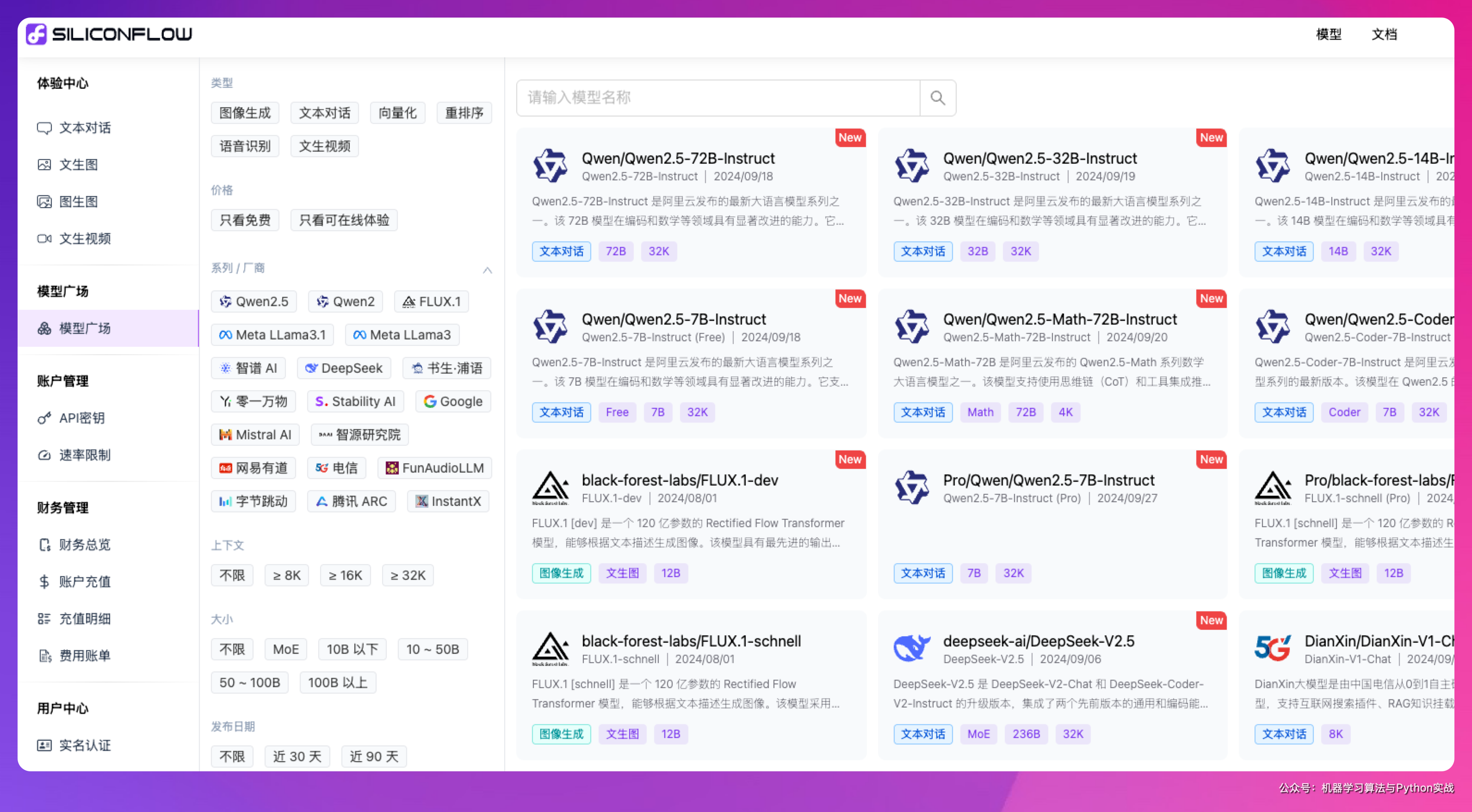
Task: Open 账户充值 page
Action: click(x=85, y=582)
